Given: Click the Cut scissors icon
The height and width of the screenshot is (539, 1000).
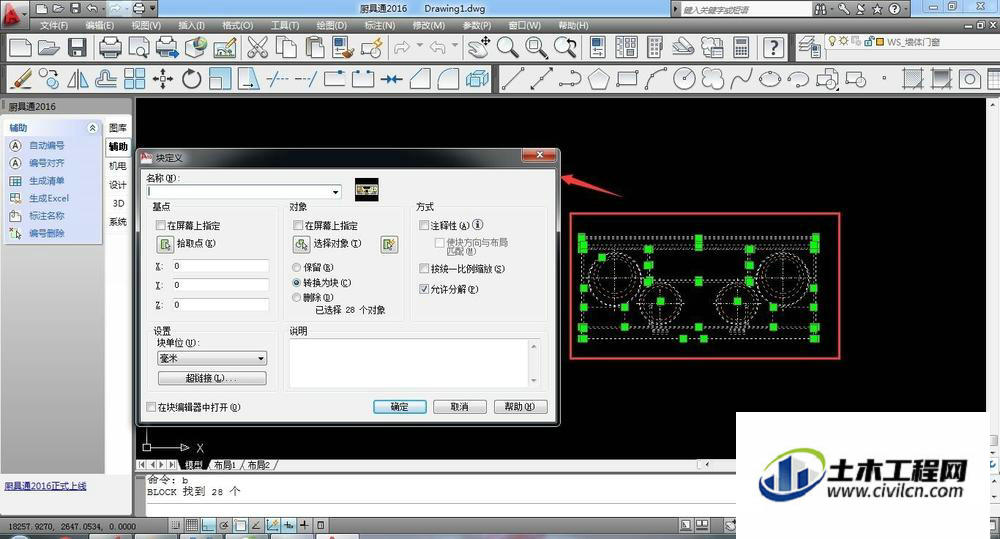Looking at the screenshot, I should coord(257,47).
